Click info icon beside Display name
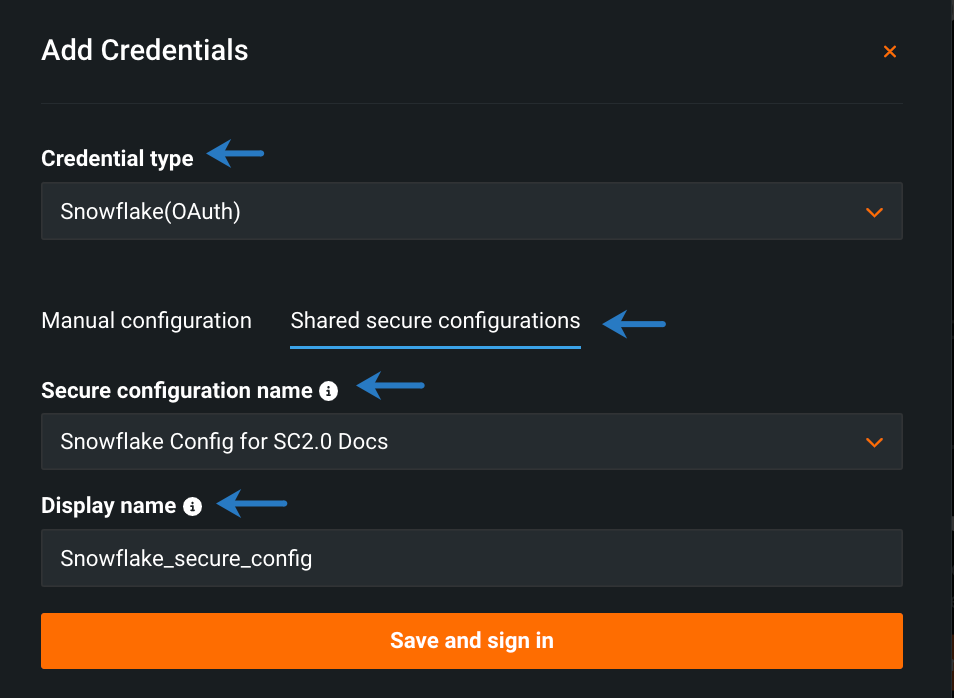Image resolution: width=954 pixels, height=698 pixels. coord(193,507)
